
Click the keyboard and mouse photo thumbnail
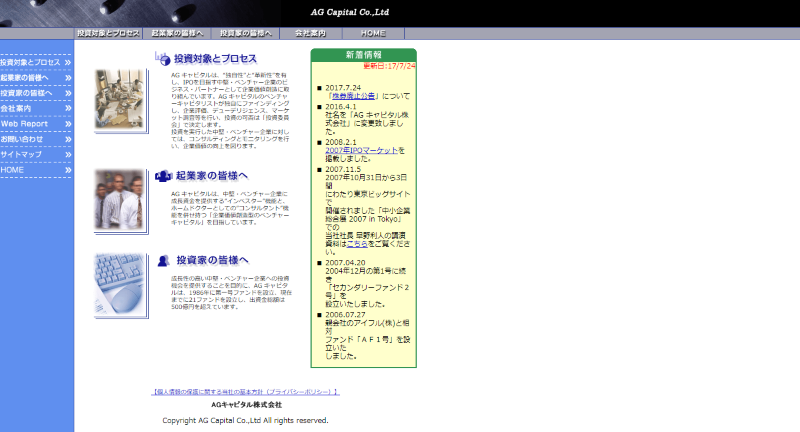tap(121, 286)
